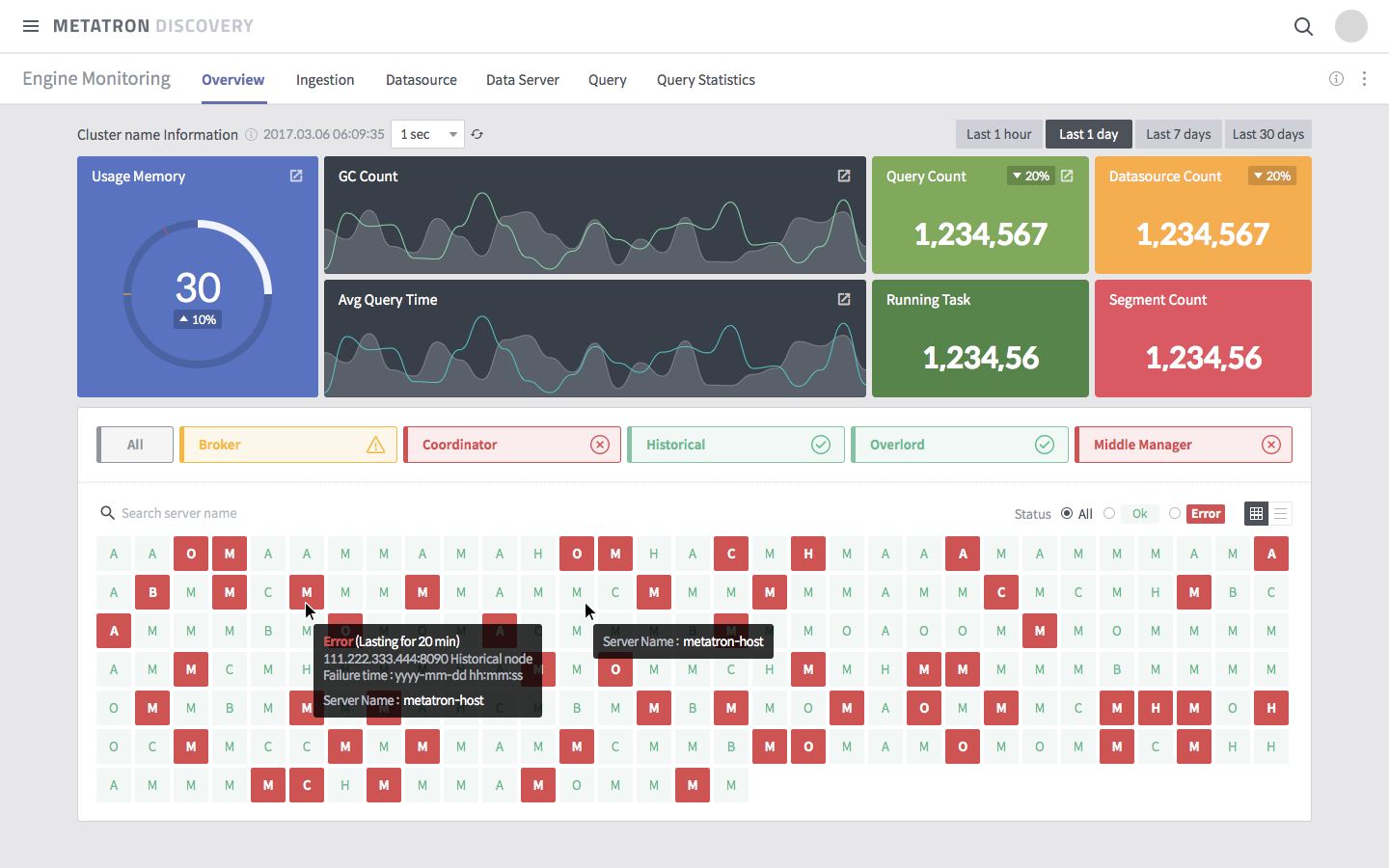Show data for the Last 7 days
Image resolution: width=1389 pixels, height=868 pixels.
[x=1178, y=134]
